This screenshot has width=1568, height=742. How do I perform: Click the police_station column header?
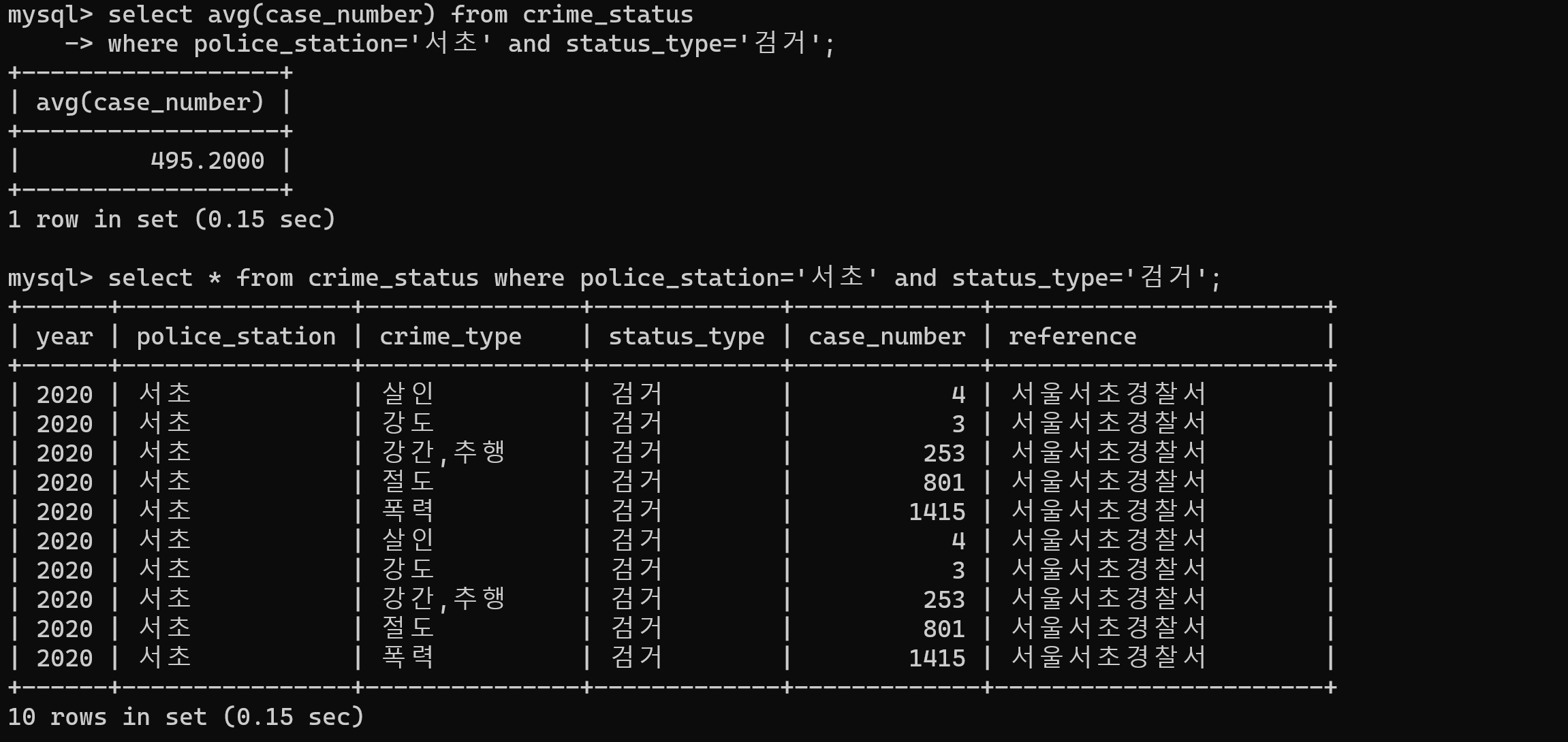236,336
